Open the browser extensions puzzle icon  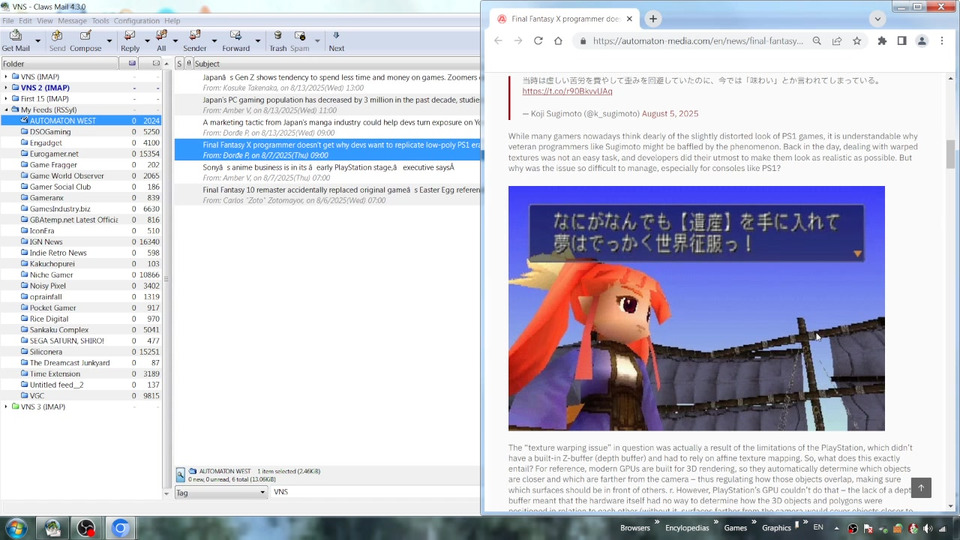882,41
